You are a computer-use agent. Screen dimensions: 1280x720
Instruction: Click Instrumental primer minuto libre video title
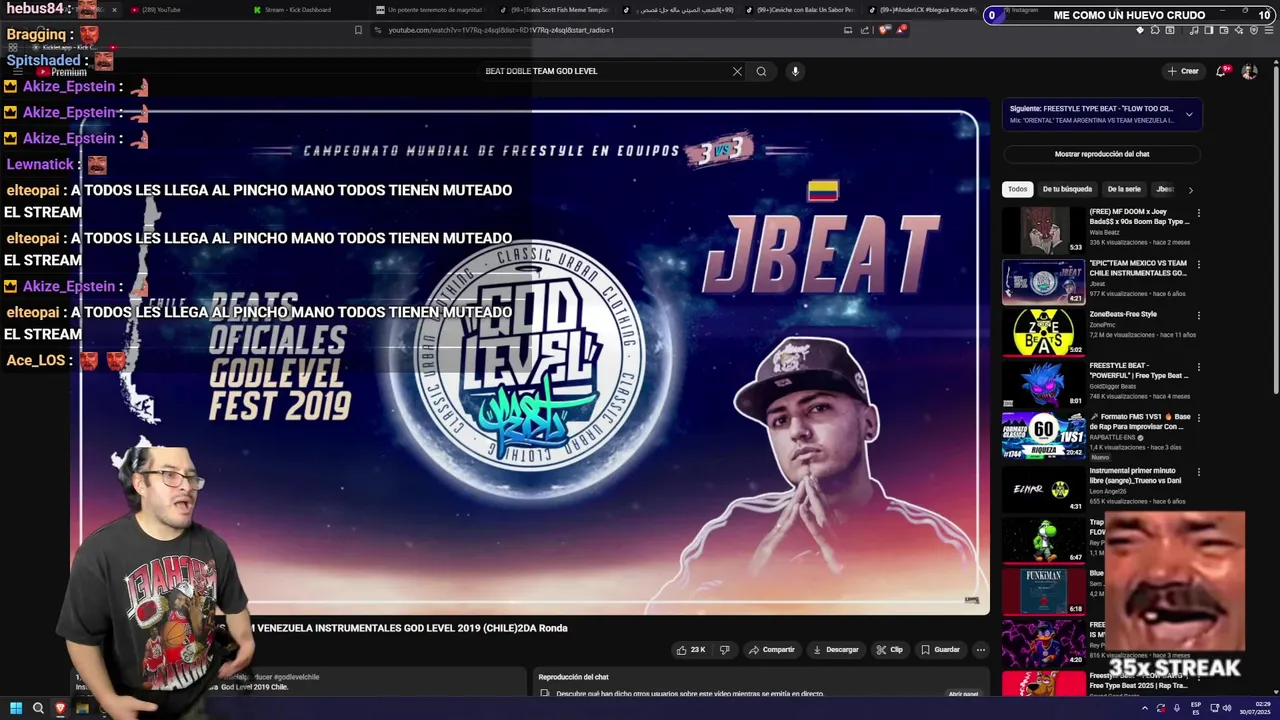click(x=1135, y=475)
